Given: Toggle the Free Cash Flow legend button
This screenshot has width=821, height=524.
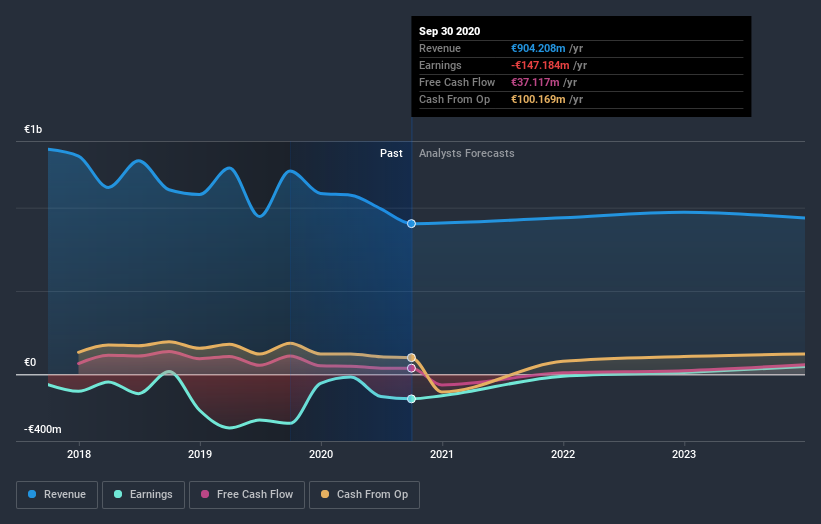Looking at the screenshot, I should pyautogui.click(x=247, y=495).
